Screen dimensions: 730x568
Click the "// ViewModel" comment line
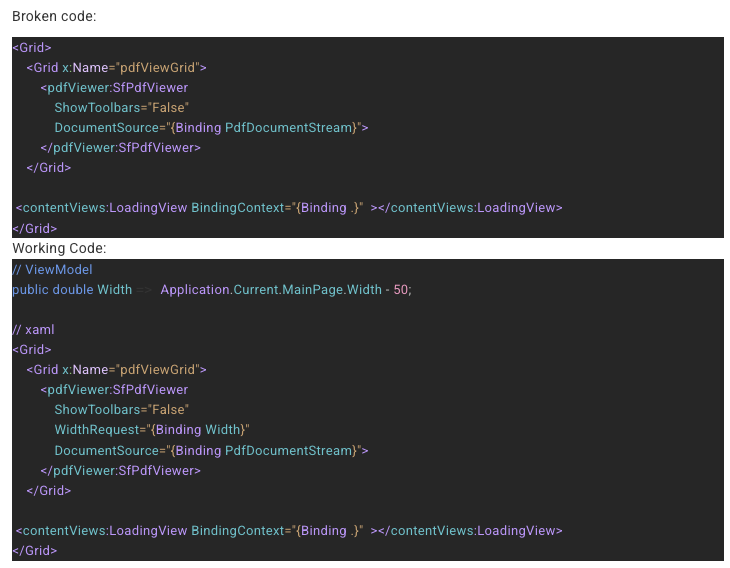[52, 269]
